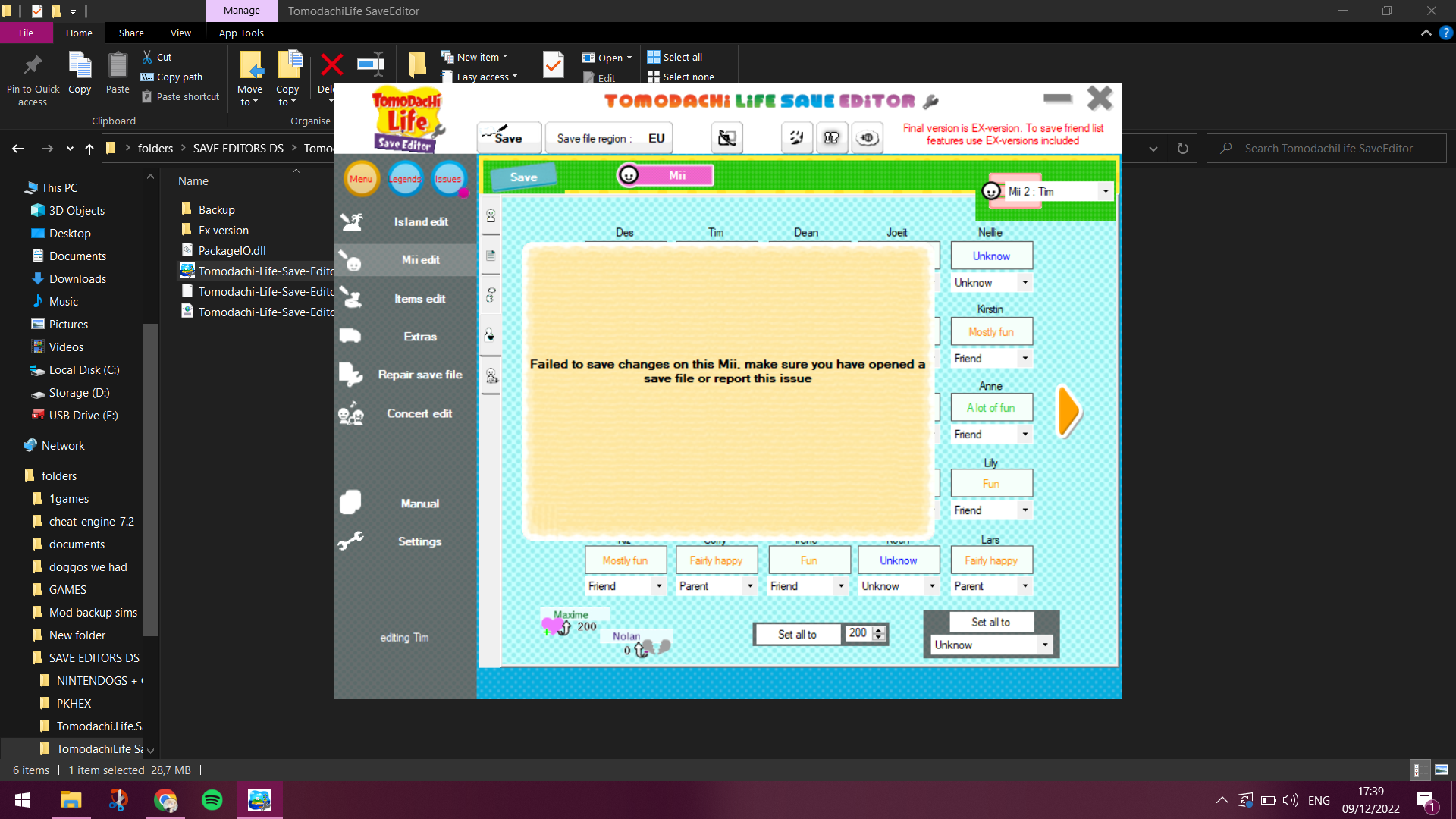Click the pink Mii button
The height and width of the screenshot is (819, 1456).
pos(665,175)
